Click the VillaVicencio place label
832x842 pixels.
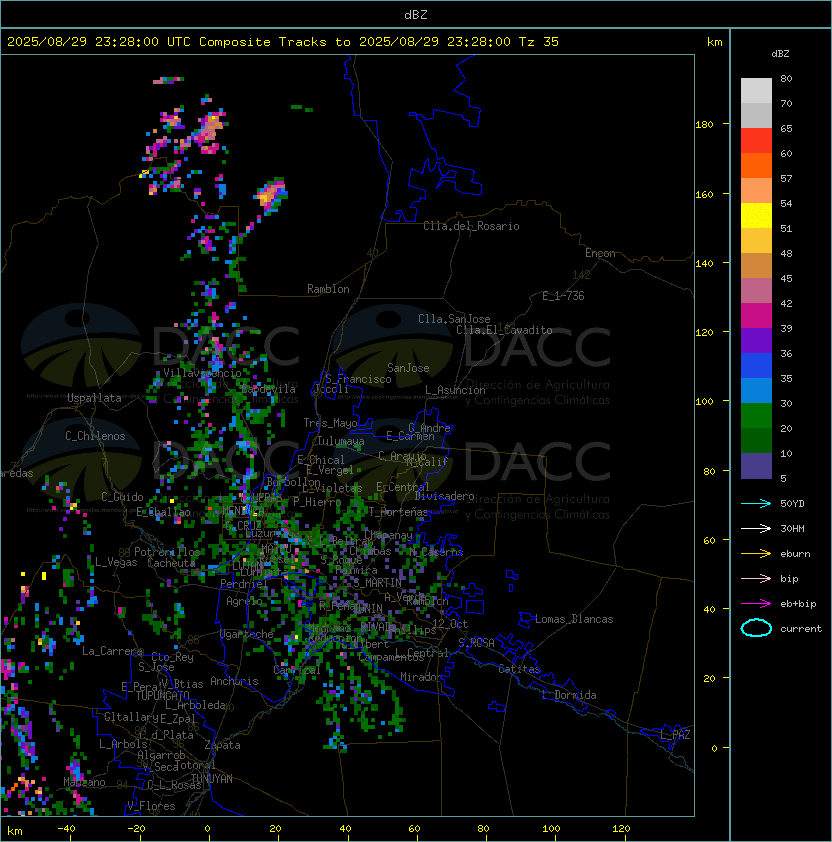pyautogui.click(x=202, y=373)
